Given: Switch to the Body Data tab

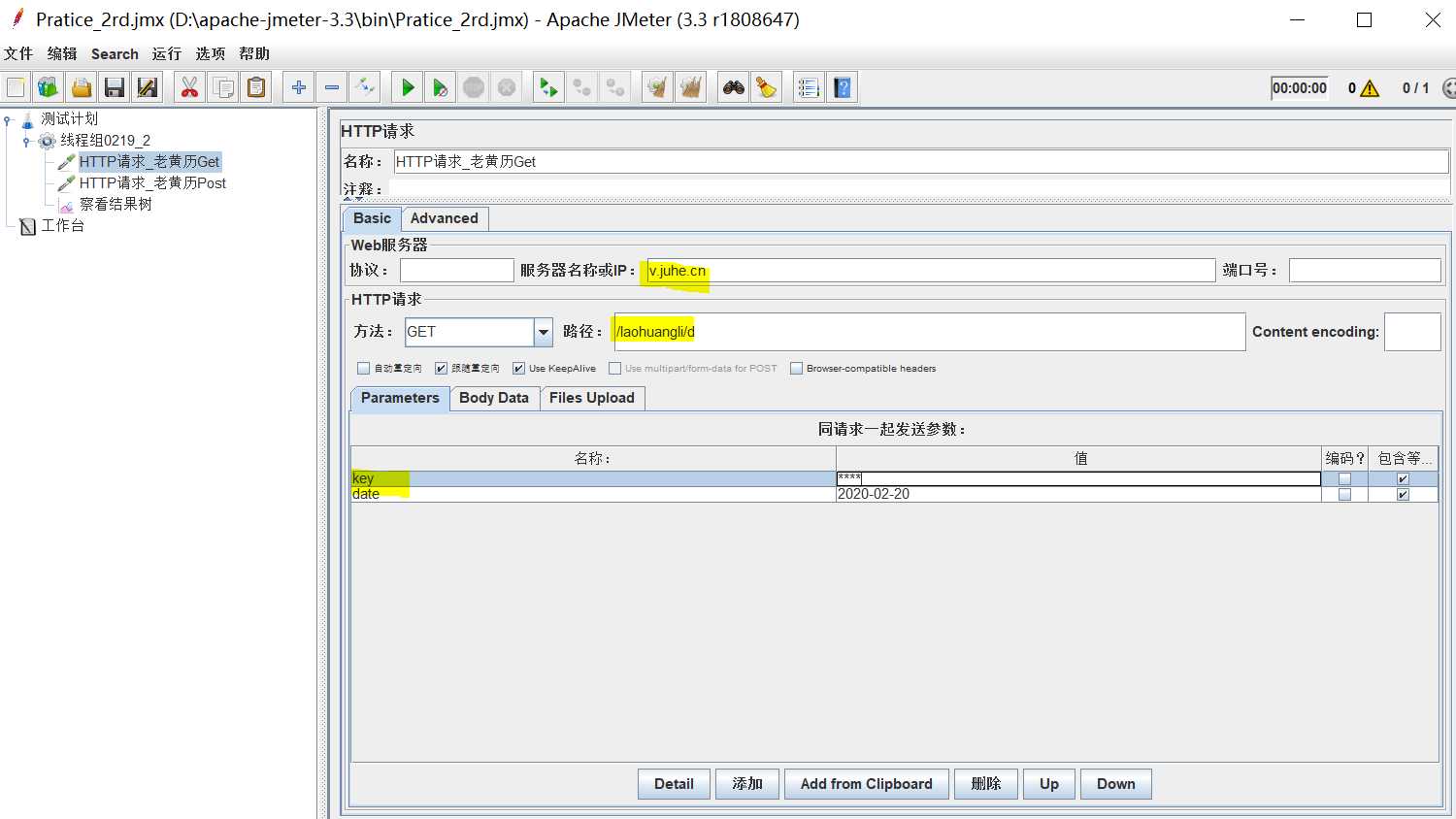Looking at the screenshot, I should (x=494, y=398).
